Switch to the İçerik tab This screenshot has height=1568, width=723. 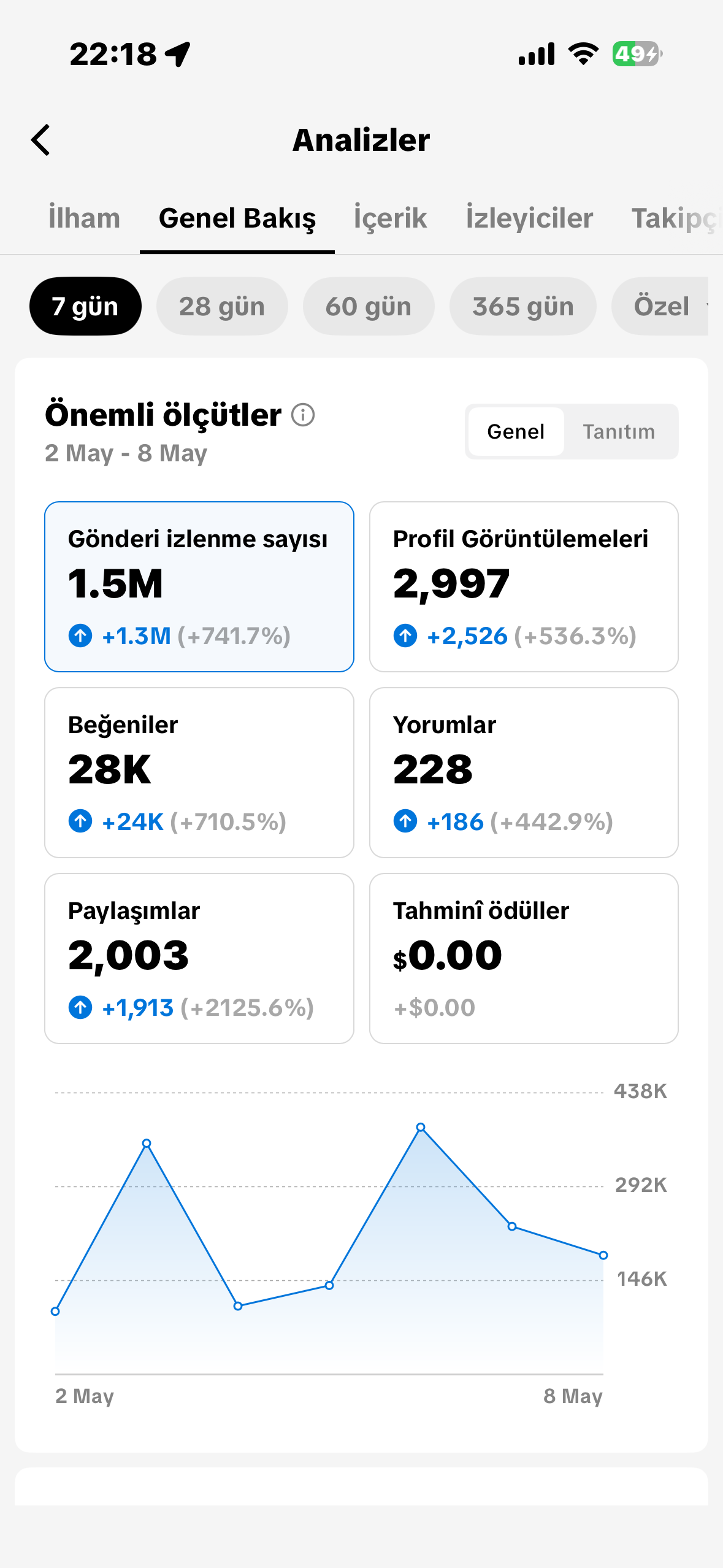coord(390,218)
